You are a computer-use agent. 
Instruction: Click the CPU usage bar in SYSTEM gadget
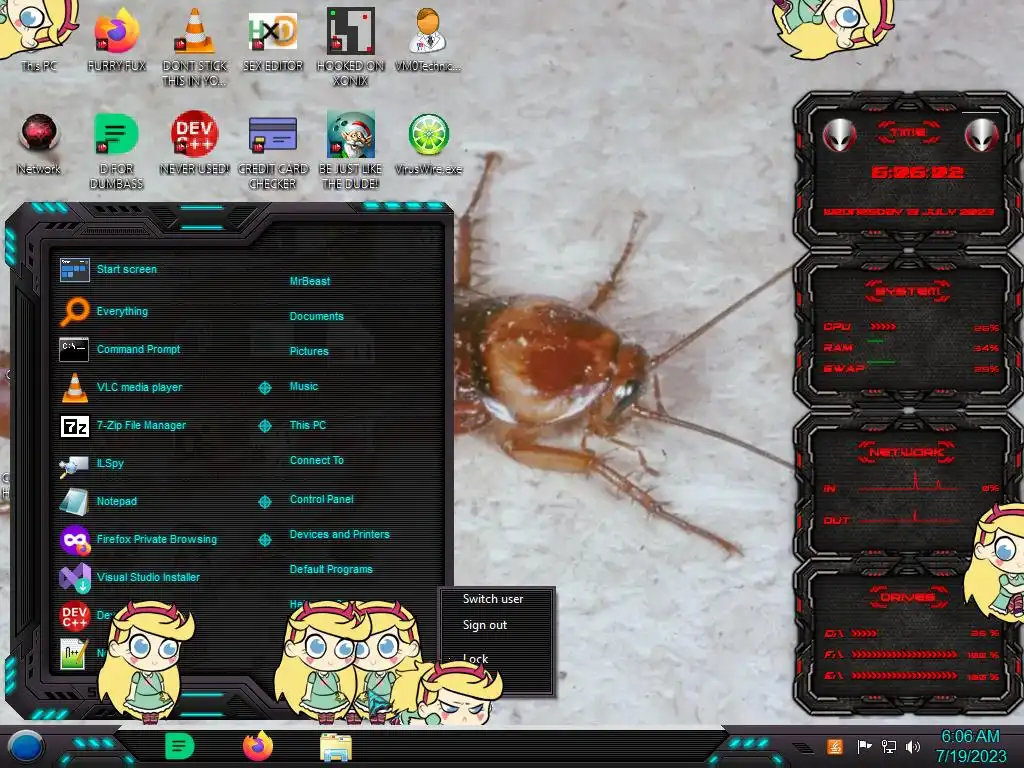coord(883,327)
